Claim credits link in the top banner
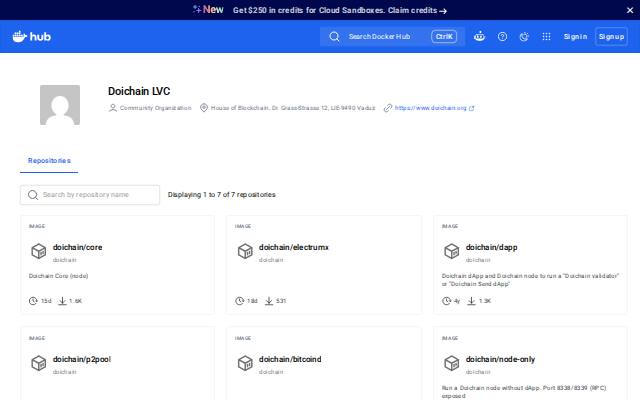 417,10
